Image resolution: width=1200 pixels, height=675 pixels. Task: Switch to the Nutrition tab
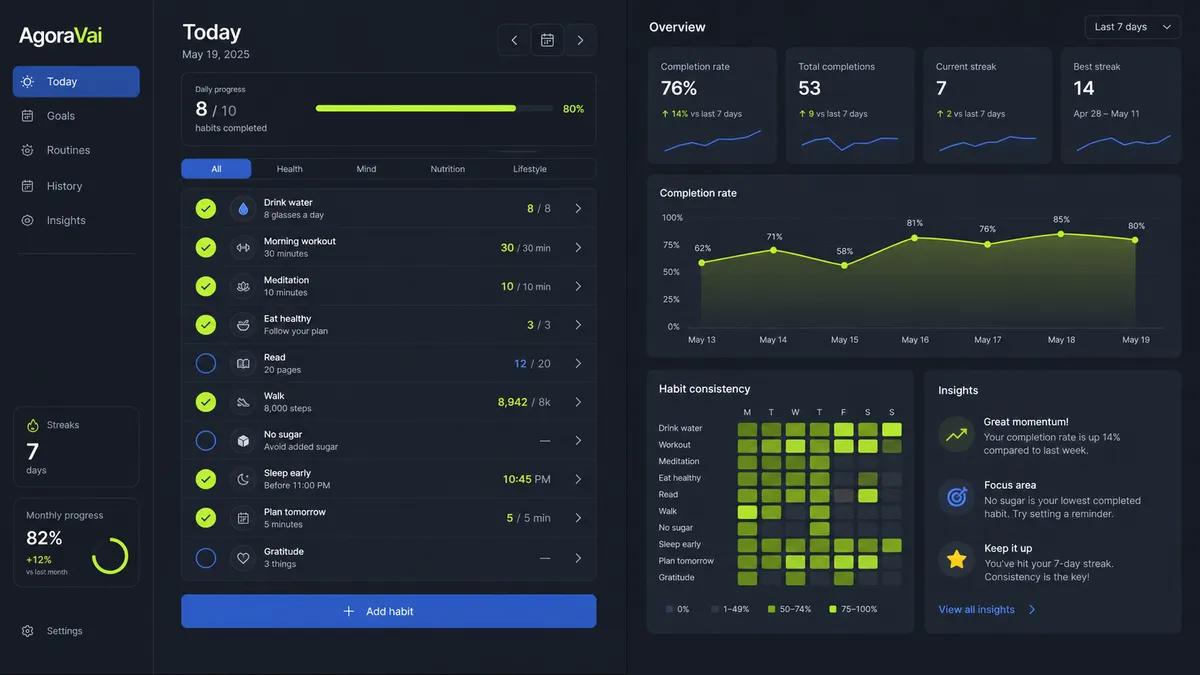(448, 169)
